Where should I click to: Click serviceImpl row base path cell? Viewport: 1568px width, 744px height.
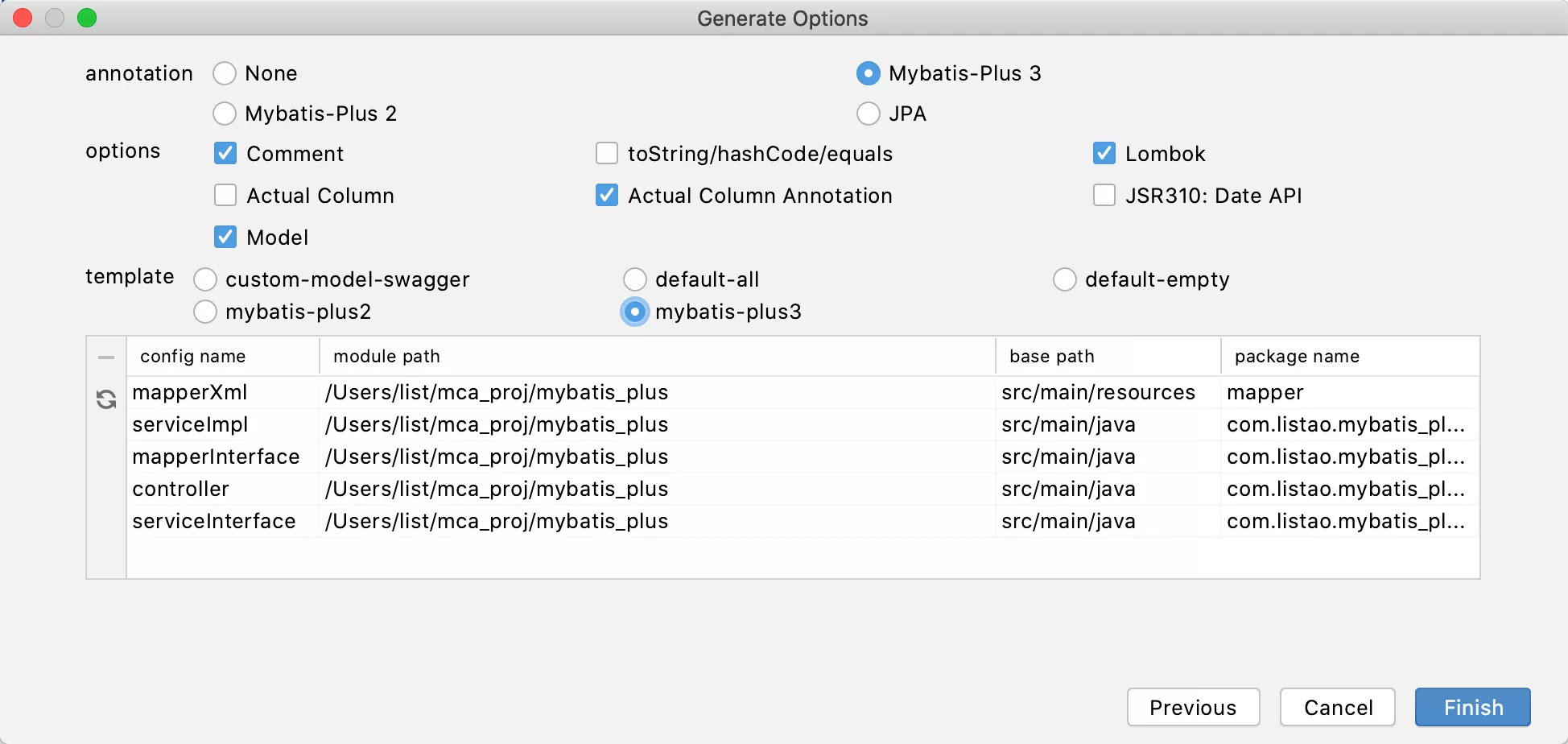(1108, 424)
